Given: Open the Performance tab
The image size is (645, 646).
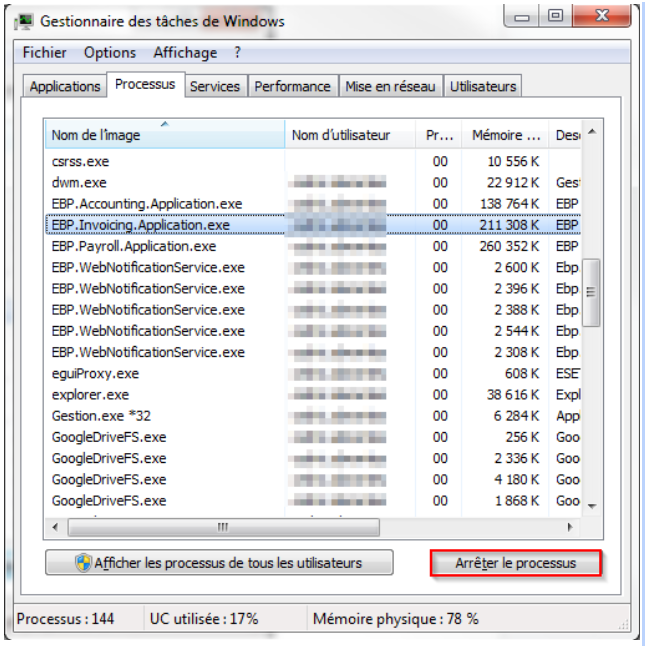Looking at the screenshot, I should 292,86.
